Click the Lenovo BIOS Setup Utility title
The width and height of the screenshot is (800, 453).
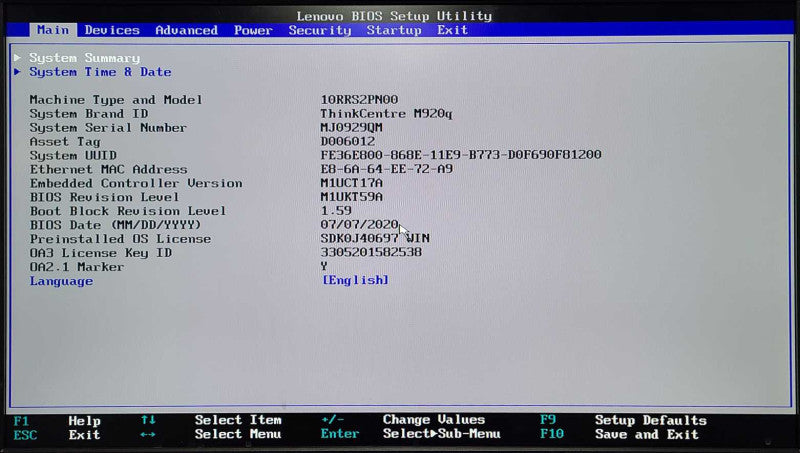pos(394,16)
